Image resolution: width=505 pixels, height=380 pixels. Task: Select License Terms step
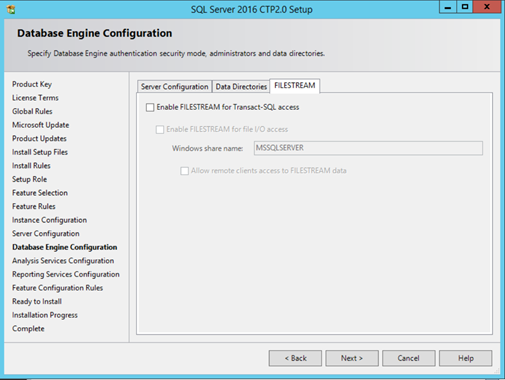point(35,98)
